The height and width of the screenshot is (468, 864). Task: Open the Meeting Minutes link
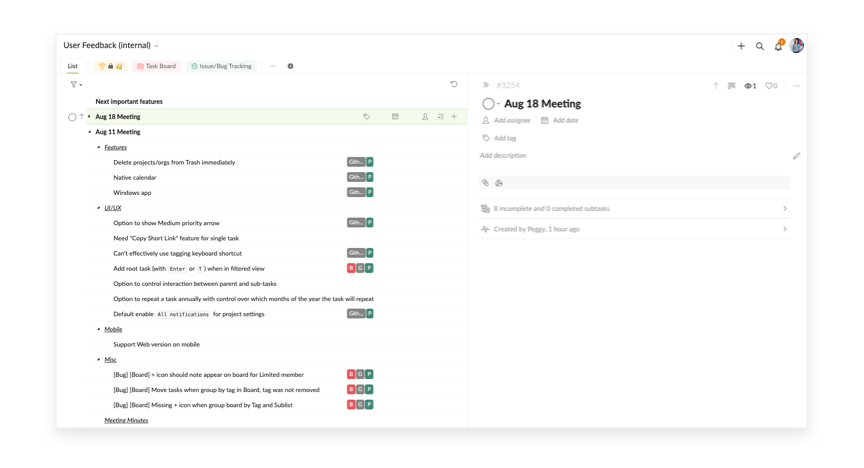click(x=126, y=420)
